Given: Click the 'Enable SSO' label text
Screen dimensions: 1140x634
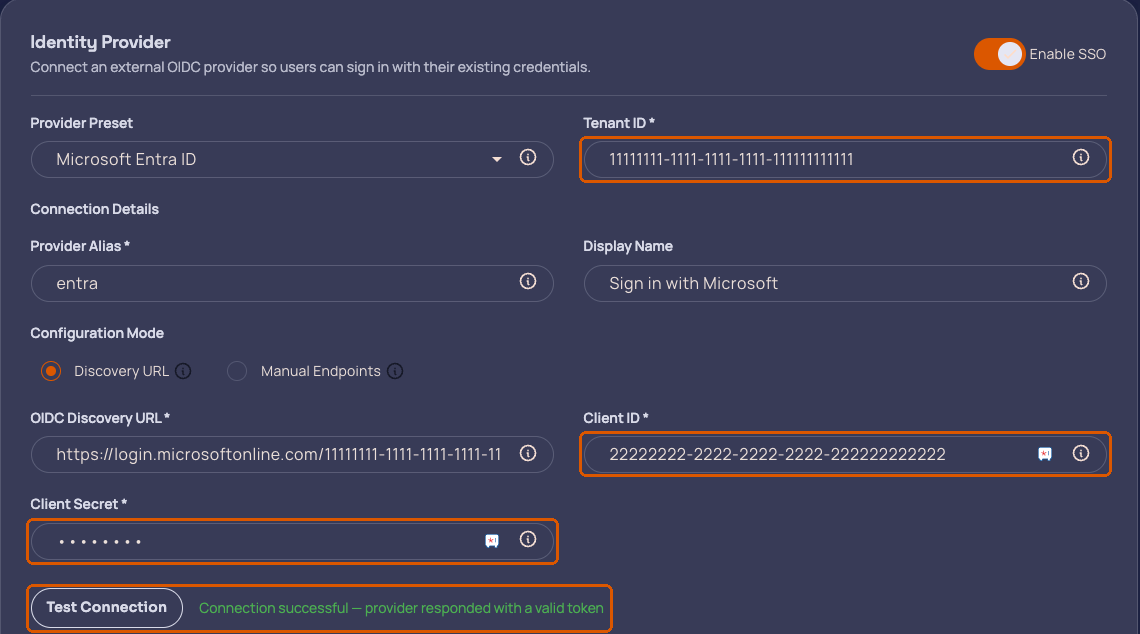Looking at the screenshot, I should pos(1067,54).
